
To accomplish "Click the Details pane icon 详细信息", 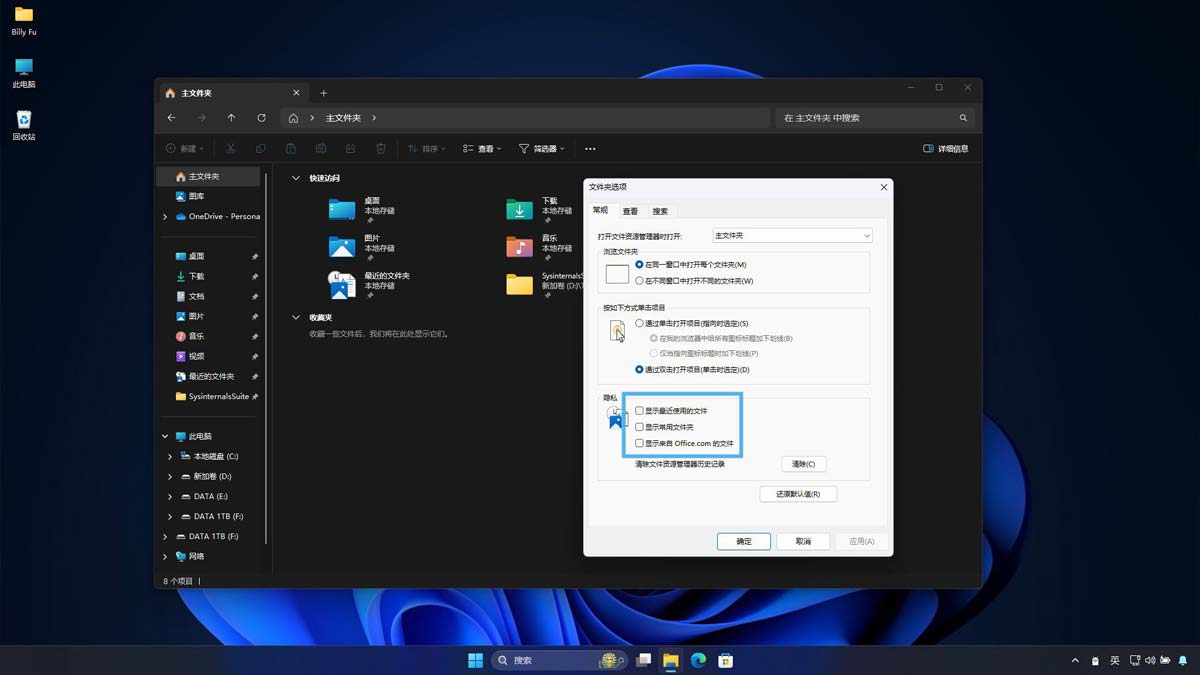I will tap(944, 148).
